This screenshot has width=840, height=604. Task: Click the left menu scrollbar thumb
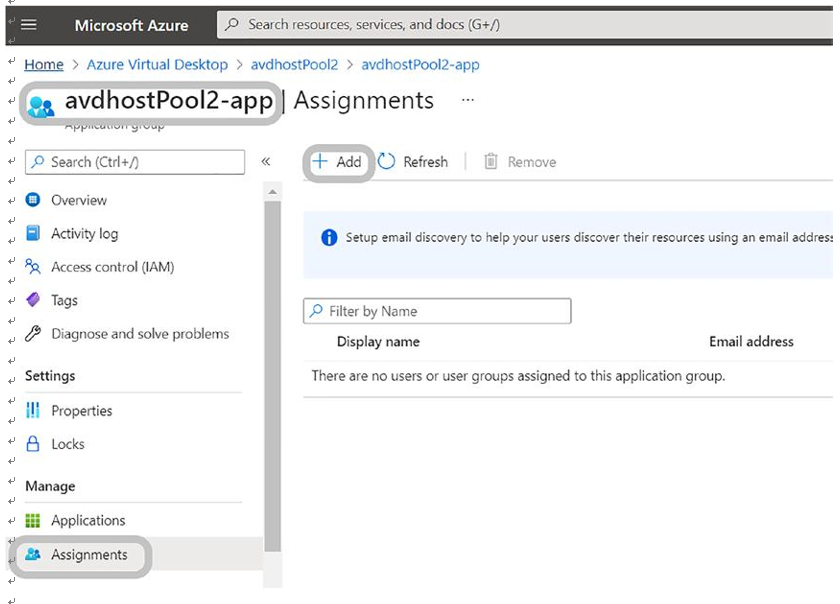[273, 376]
